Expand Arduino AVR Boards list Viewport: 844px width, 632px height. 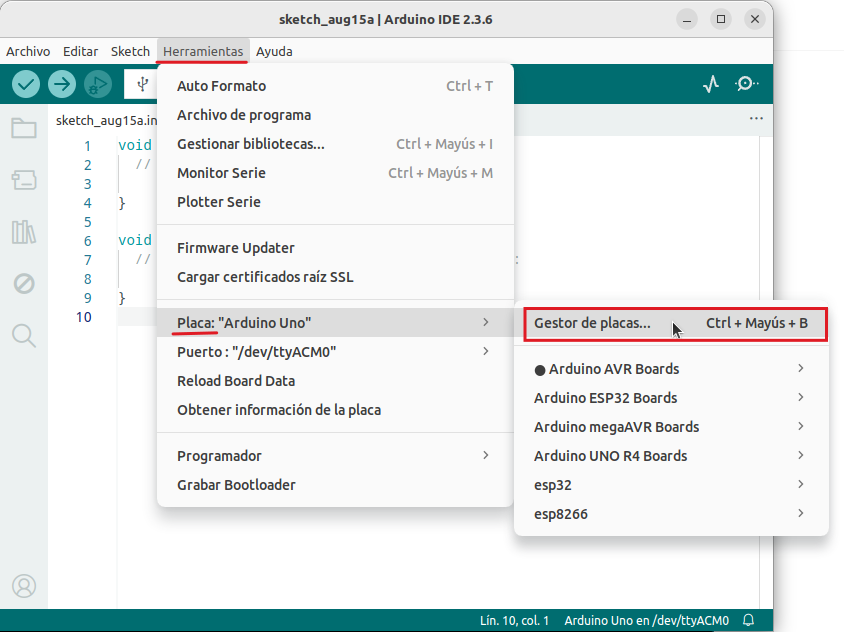[671, 369]
